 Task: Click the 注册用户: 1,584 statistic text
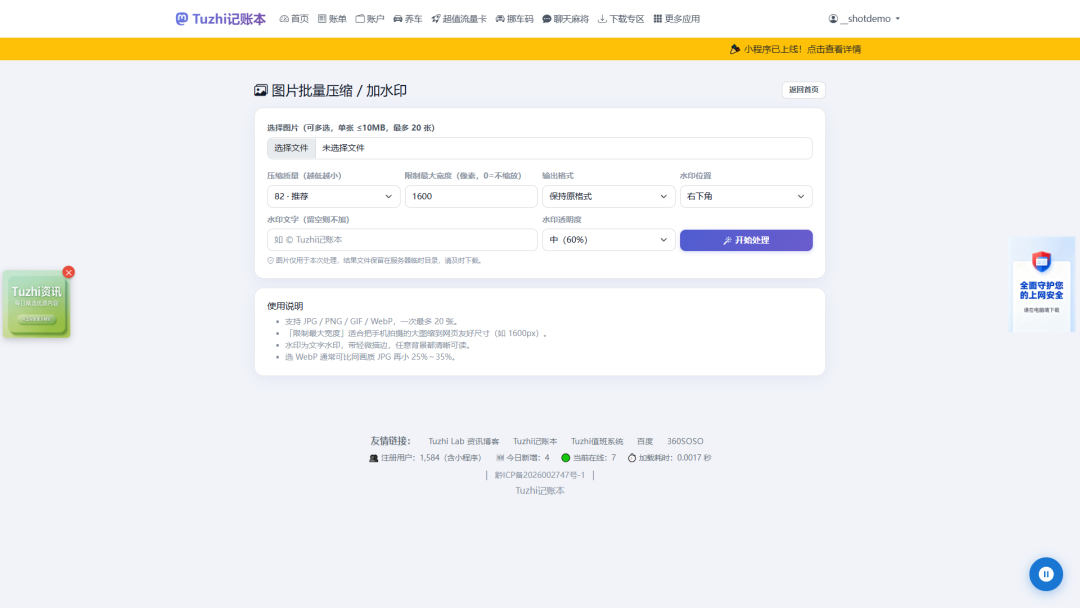[431, 458]
